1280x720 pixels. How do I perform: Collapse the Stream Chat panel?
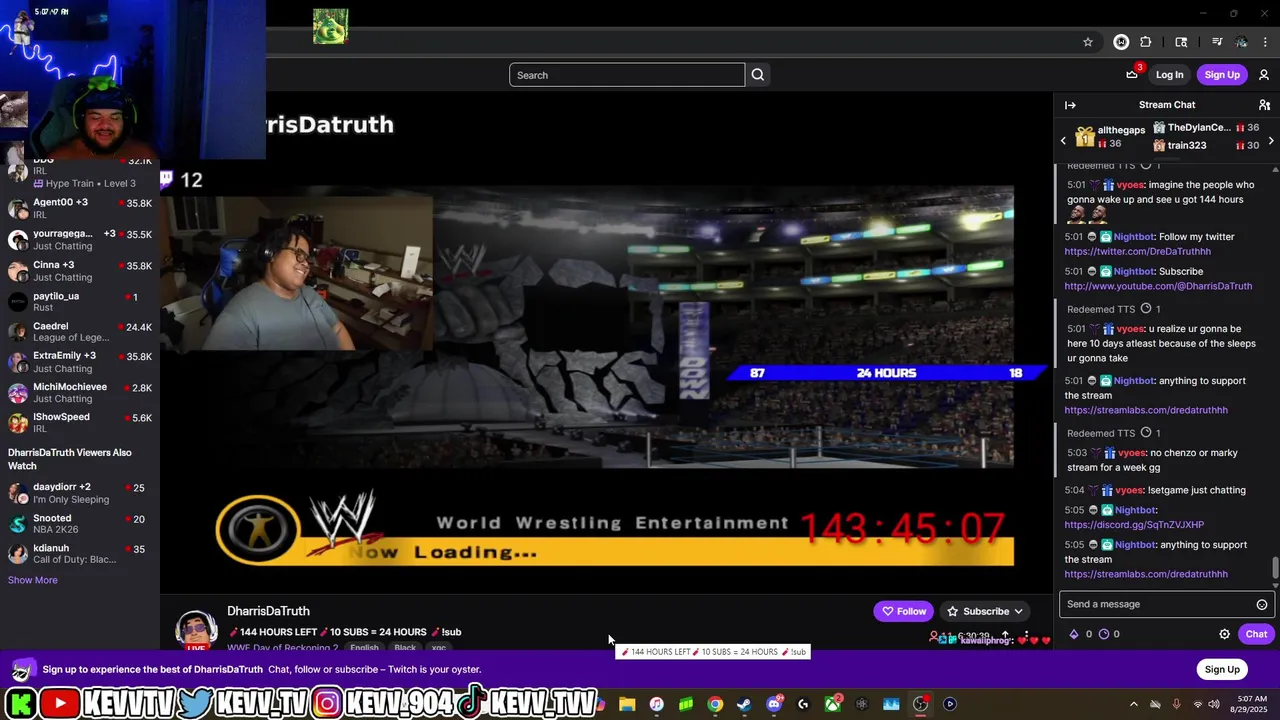[x=1070, y=105]
